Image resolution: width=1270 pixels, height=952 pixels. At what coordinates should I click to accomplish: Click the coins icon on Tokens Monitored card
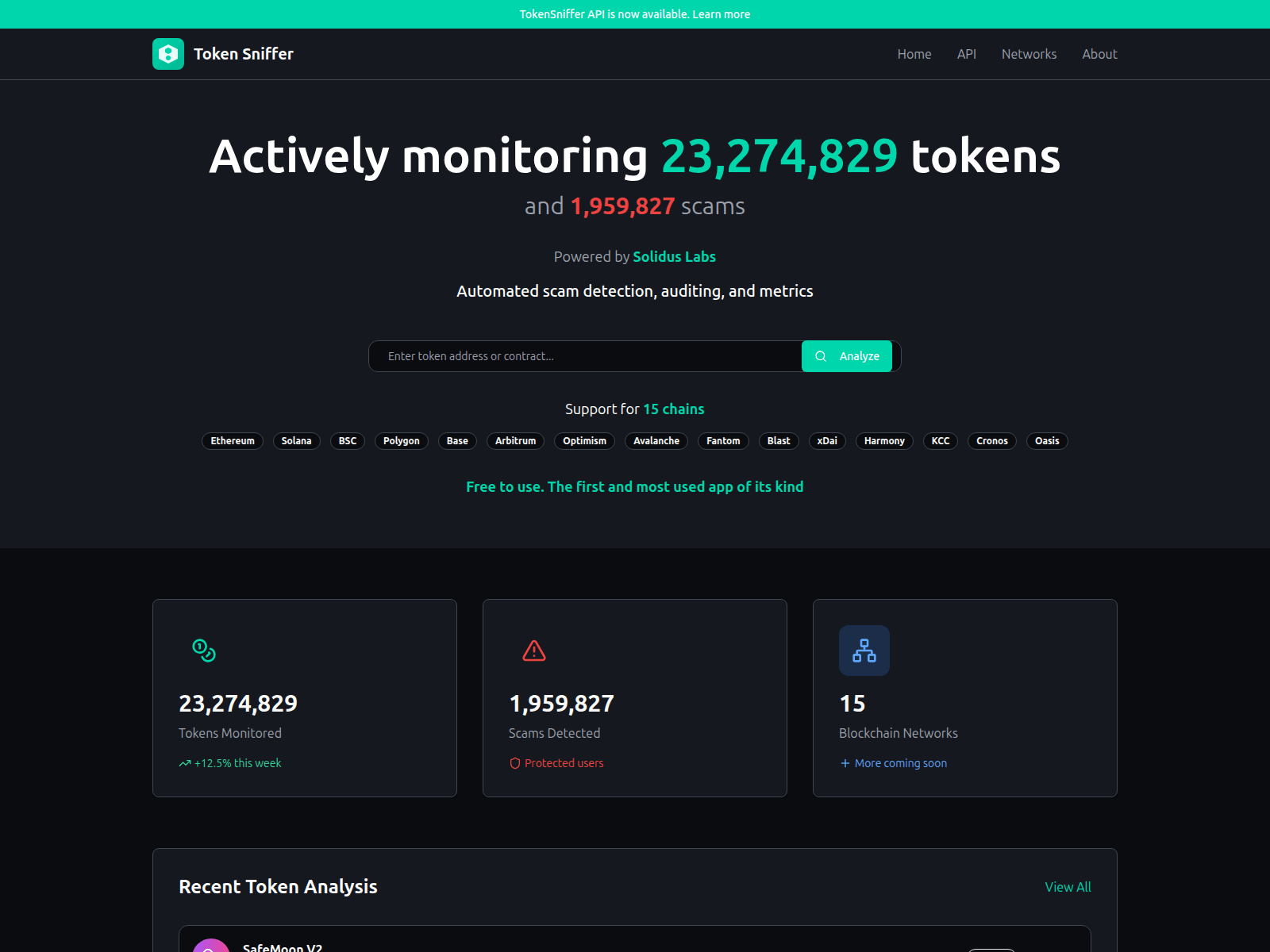(204, 651)
